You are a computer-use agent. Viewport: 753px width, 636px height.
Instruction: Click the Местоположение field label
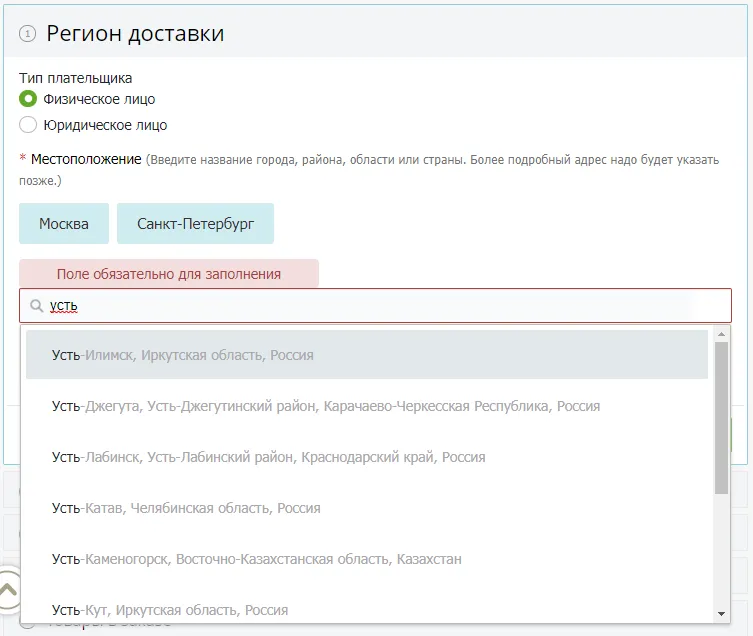pos(86,159)
